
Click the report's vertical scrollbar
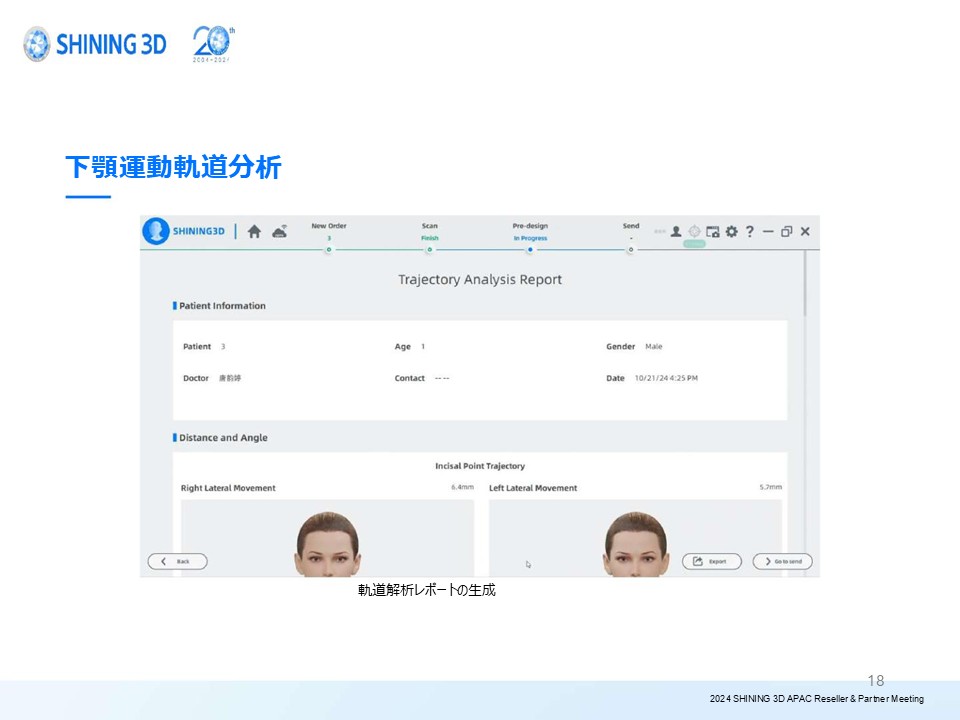[805, 285]
